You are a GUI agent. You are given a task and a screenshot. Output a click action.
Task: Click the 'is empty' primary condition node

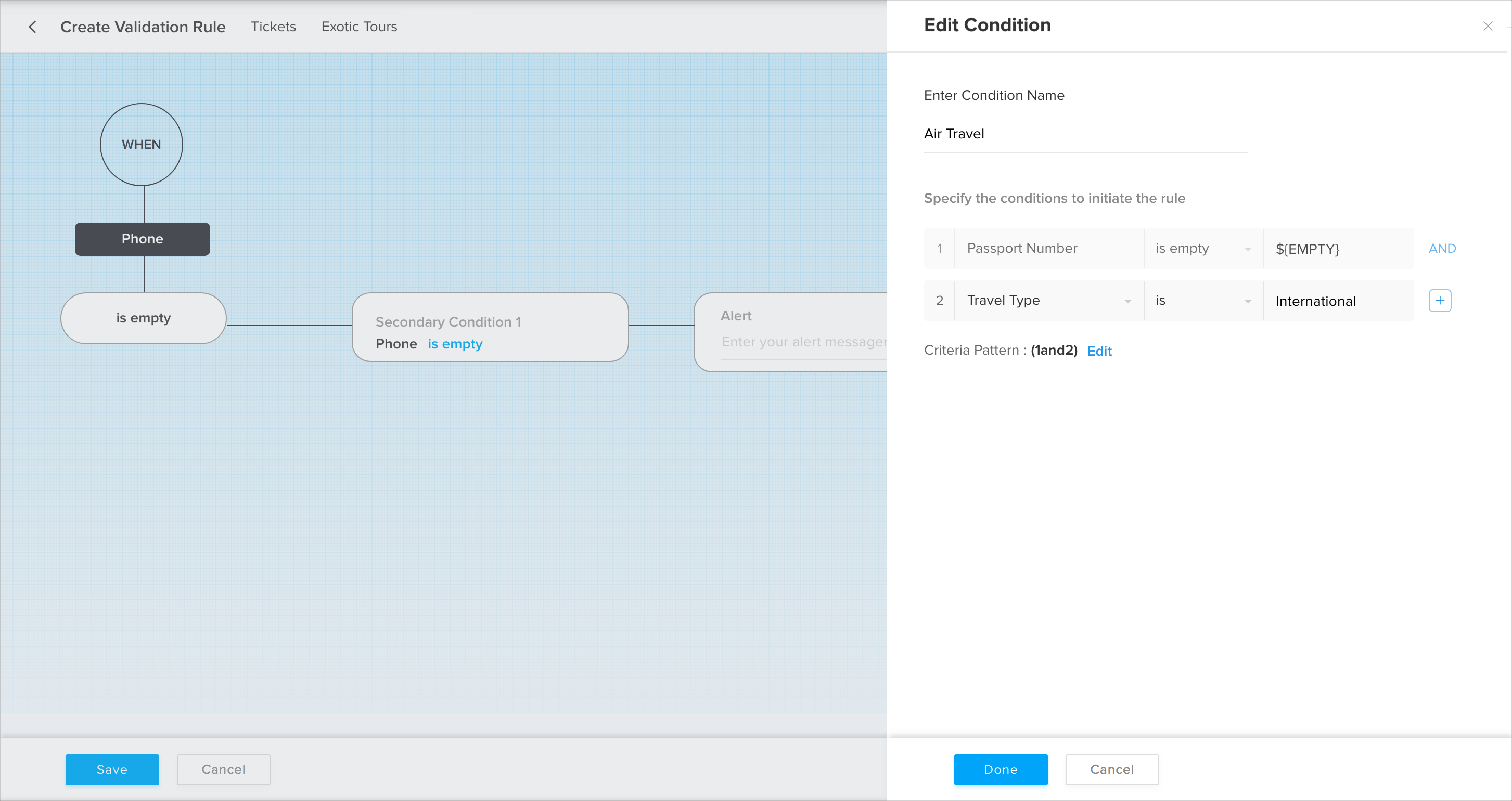pos(143,318)
